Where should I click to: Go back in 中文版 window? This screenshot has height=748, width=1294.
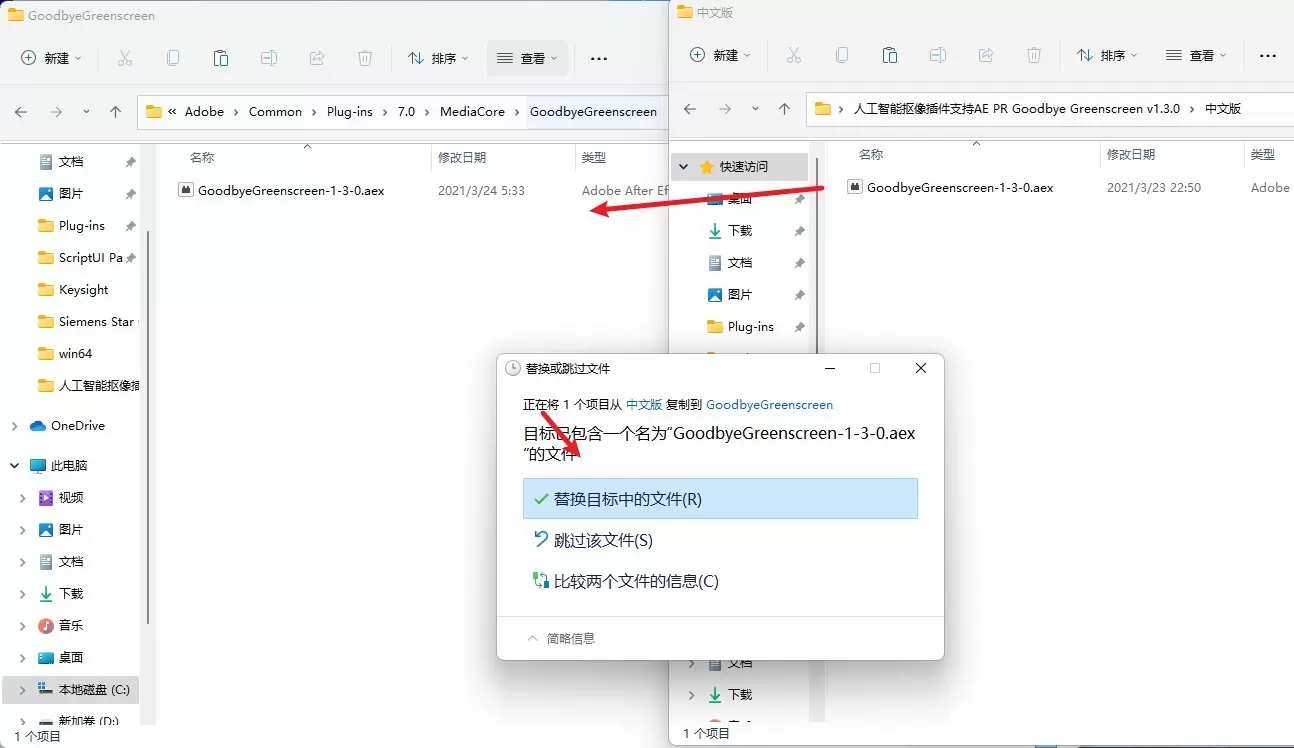[690, 109]
